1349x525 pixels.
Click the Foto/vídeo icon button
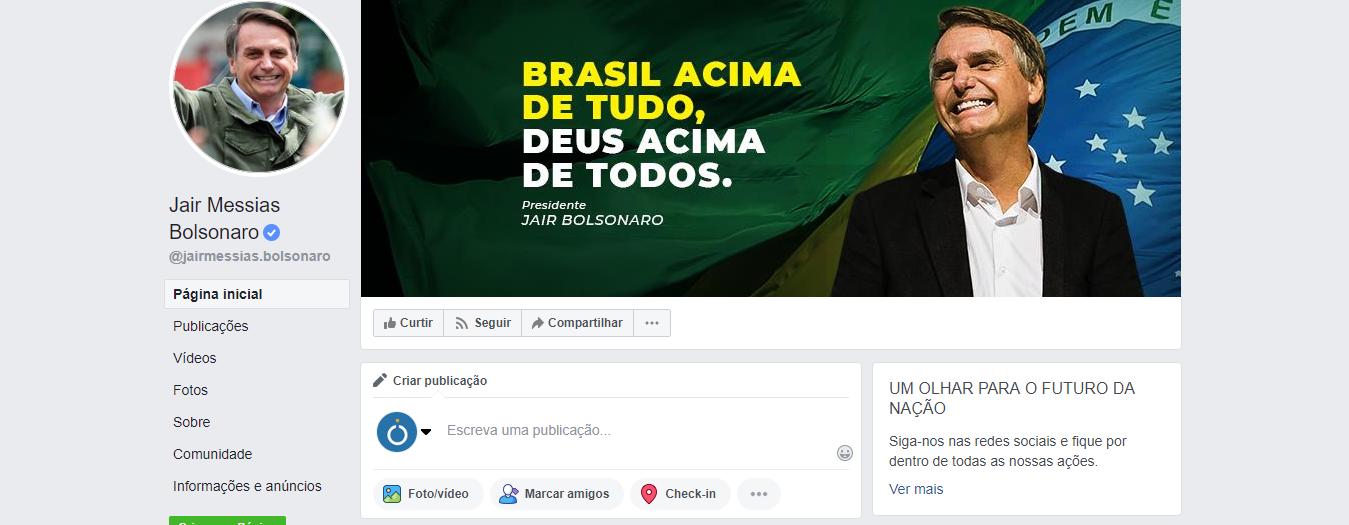tap(428, 494)
